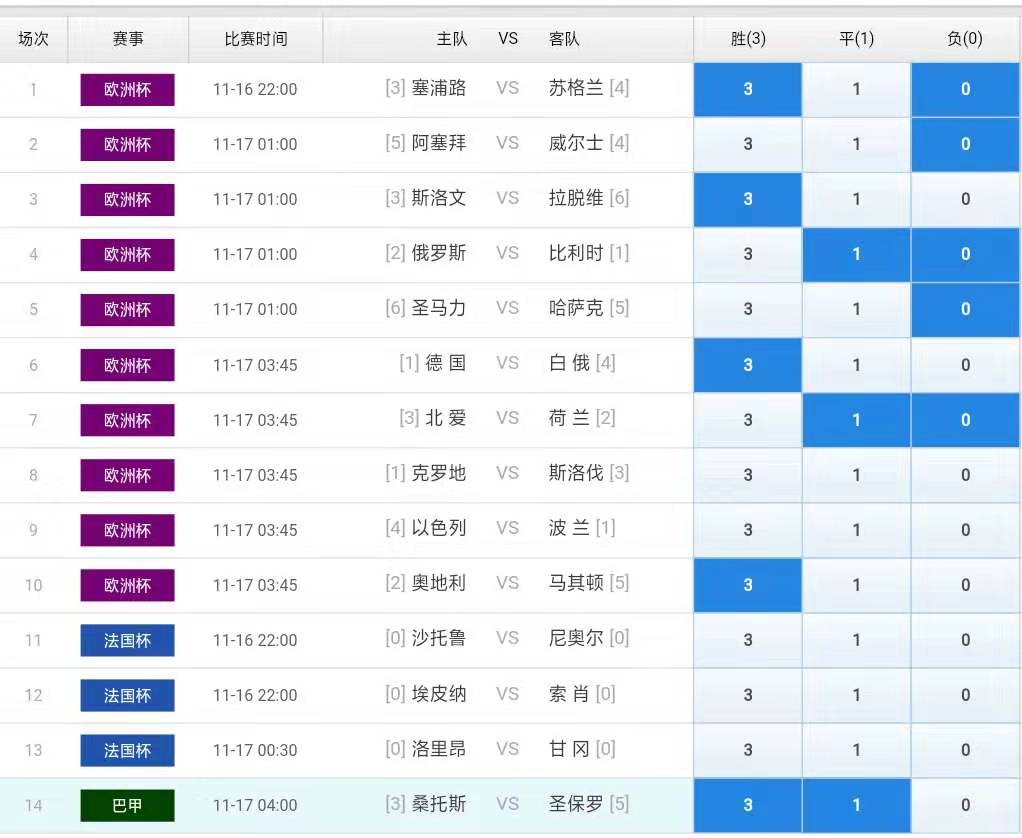This screenshot has width=1022, height=838.
Task: Click home team 圣马力
Action: click(x=439, y=308)
